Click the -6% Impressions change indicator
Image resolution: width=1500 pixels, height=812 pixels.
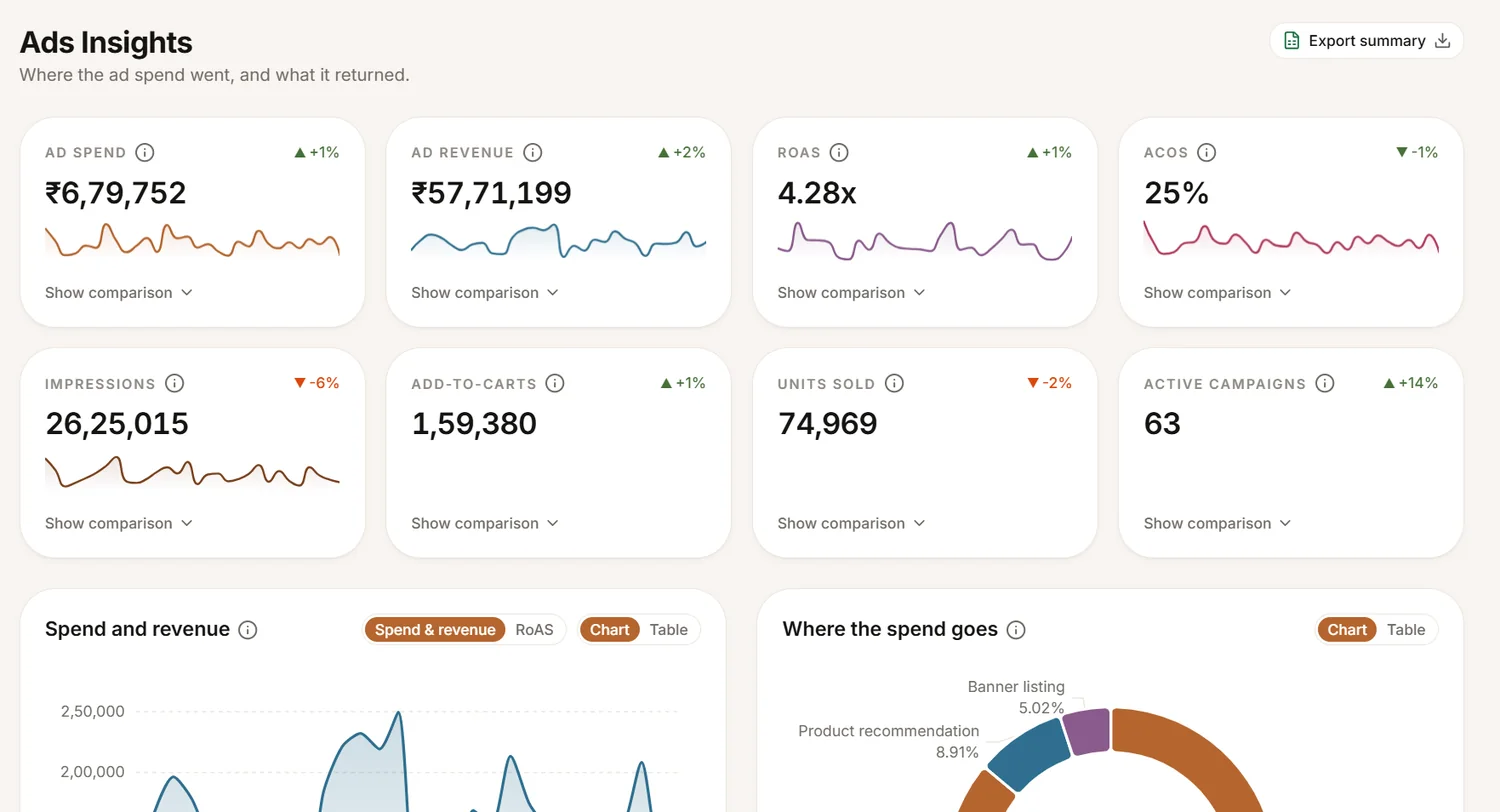click(316, 383)
